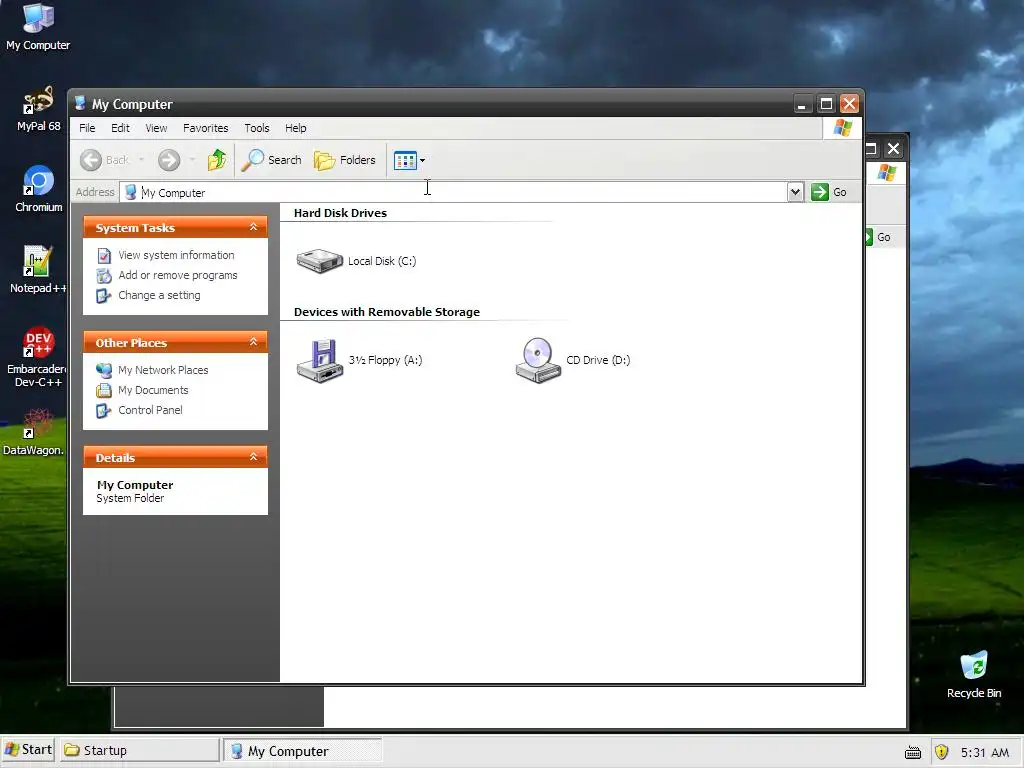Click the security shield tray icon

pos(941,752)
